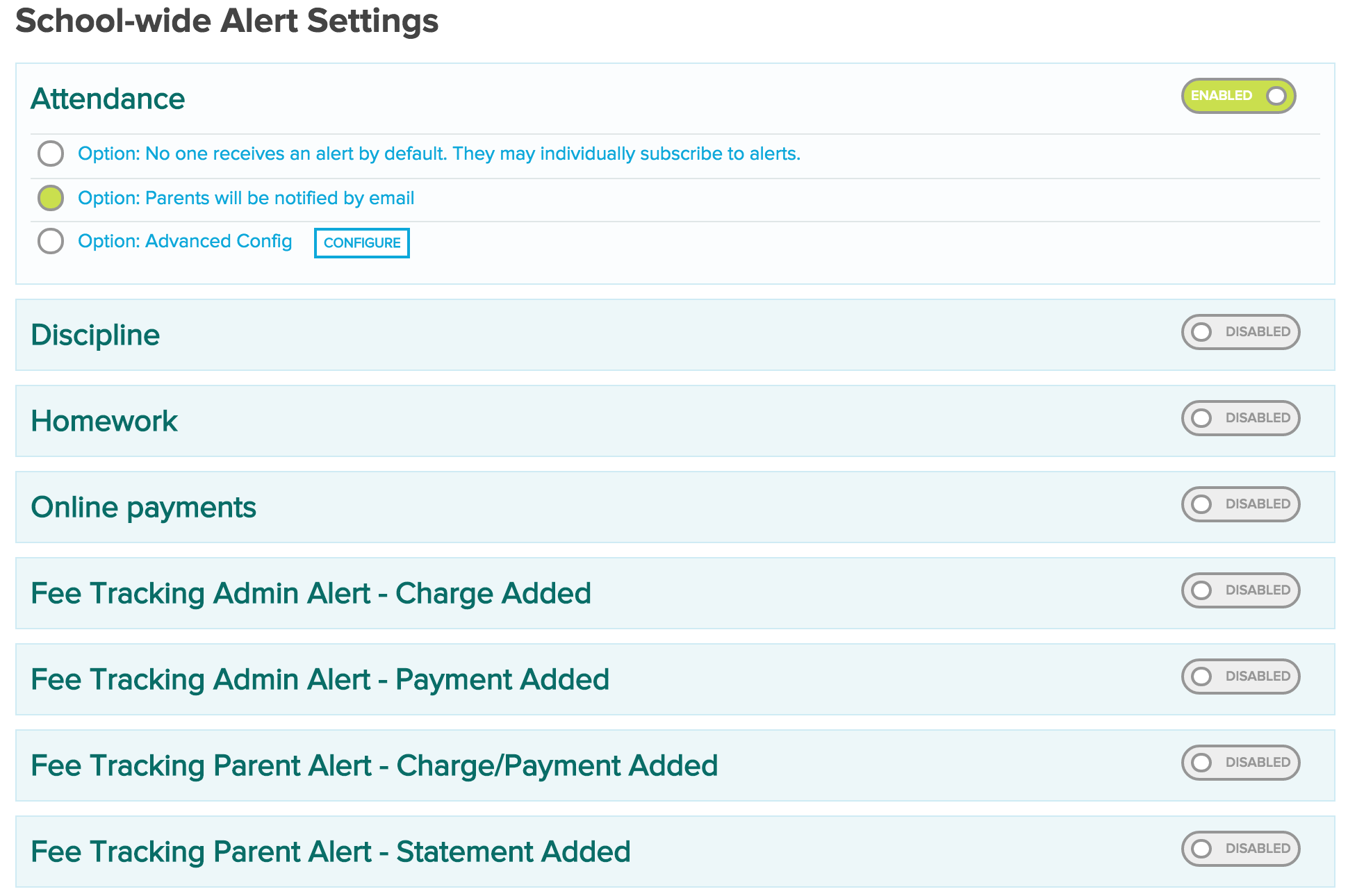Turn on the Online payments toggle
Viewport: 1348px width, 896px height.
point(1240,504)
